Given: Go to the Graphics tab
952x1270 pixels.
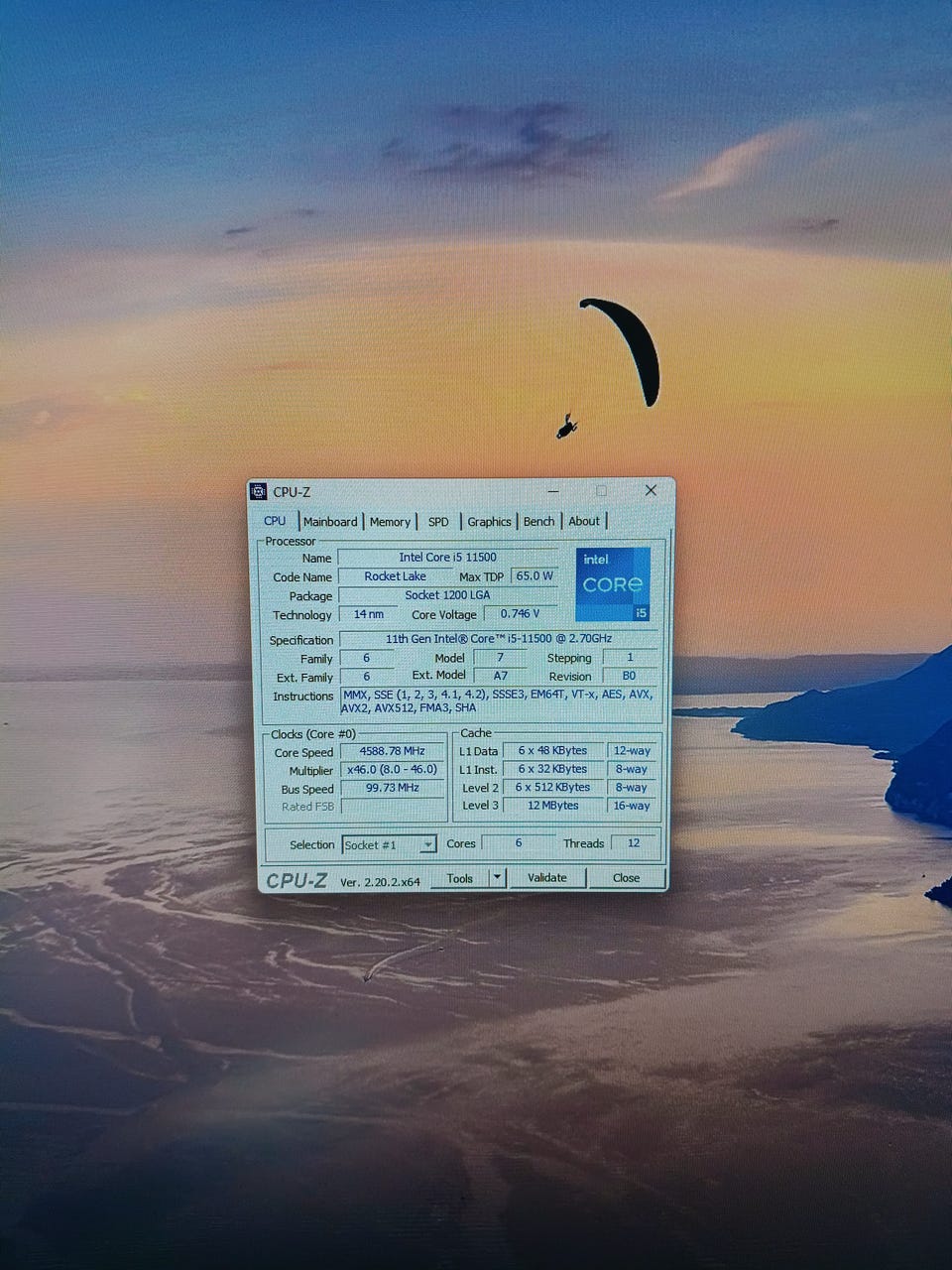Looking at the screenshot, I should pyautogui.click(x=489, y=522).
